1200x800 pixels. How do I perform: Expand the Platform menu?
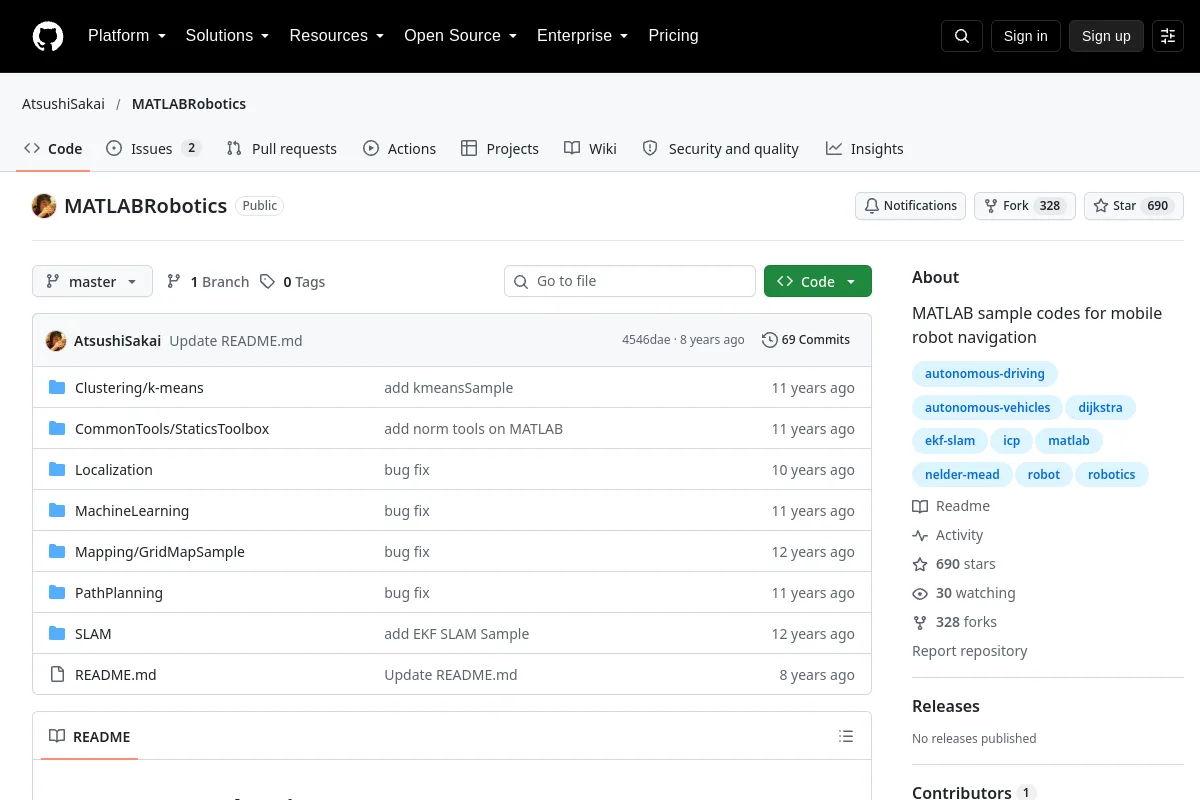126,36
